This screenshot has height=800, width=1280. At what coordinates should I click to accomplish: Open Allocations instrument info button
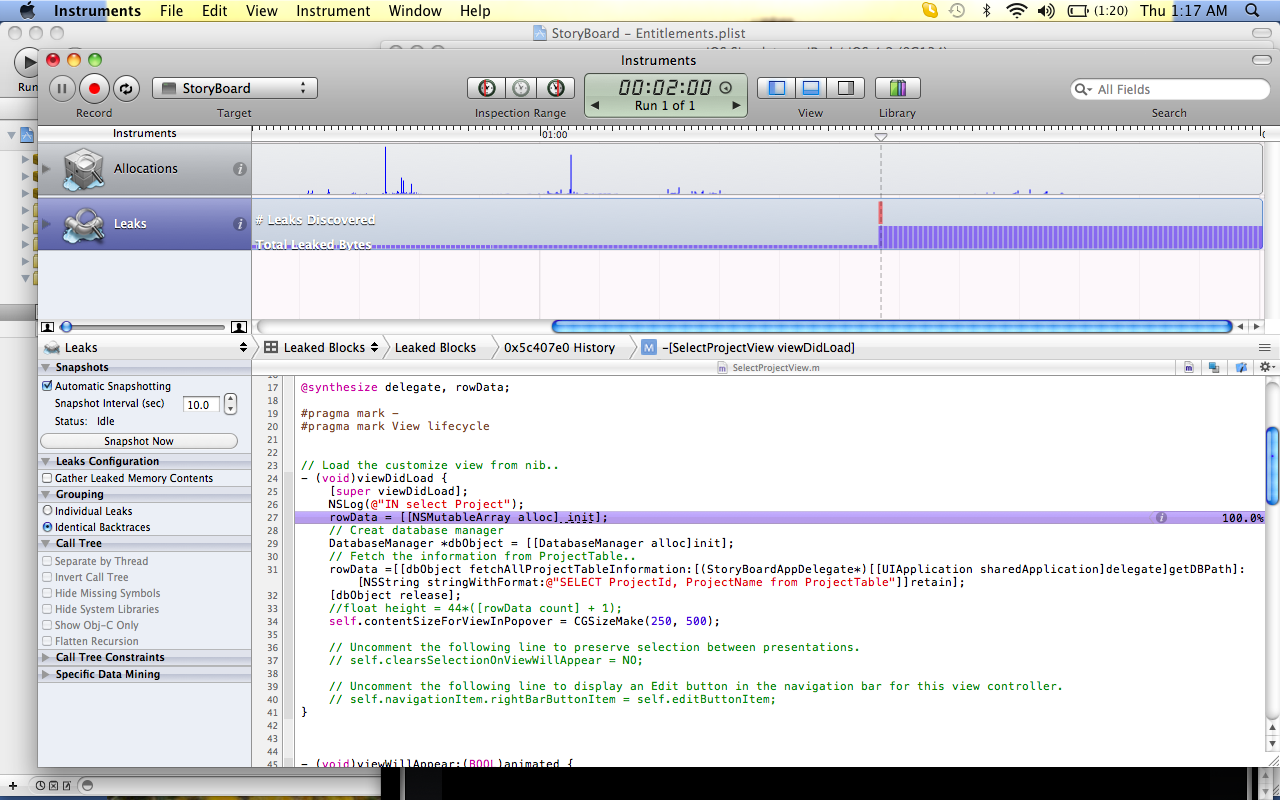coord(240,169)
